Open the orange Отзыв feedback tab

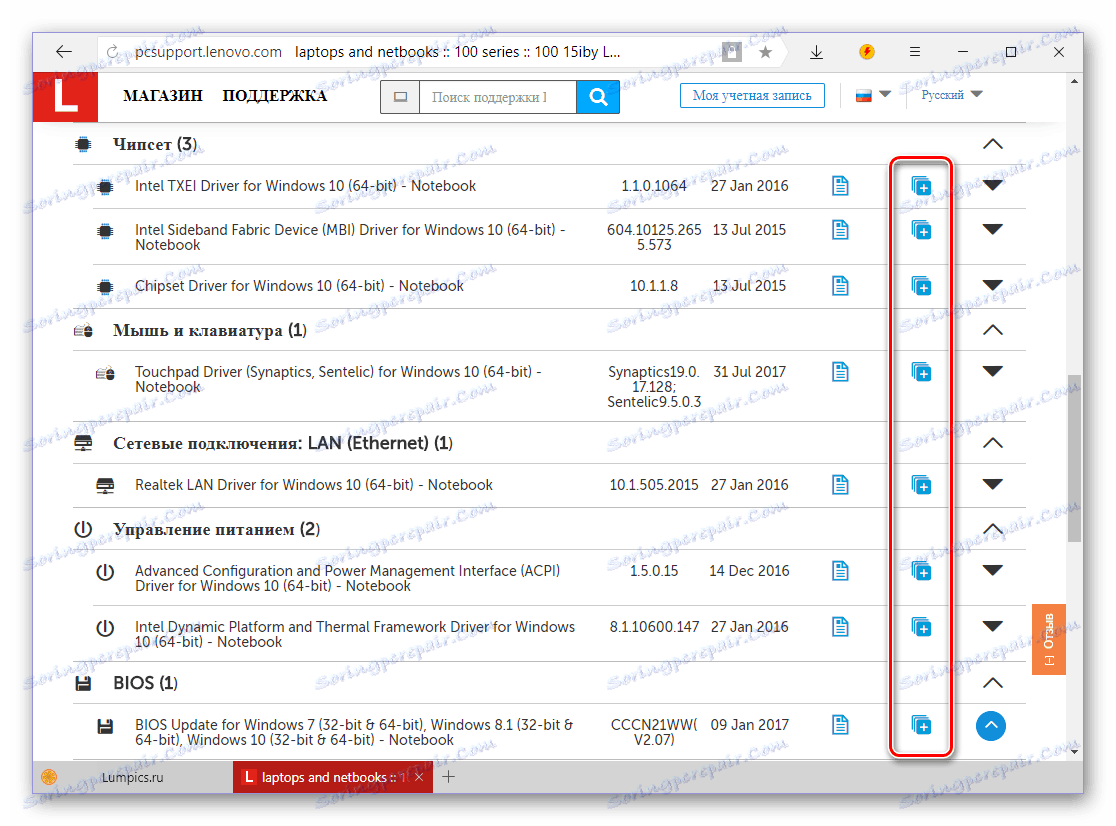(x=1048, y=640)
